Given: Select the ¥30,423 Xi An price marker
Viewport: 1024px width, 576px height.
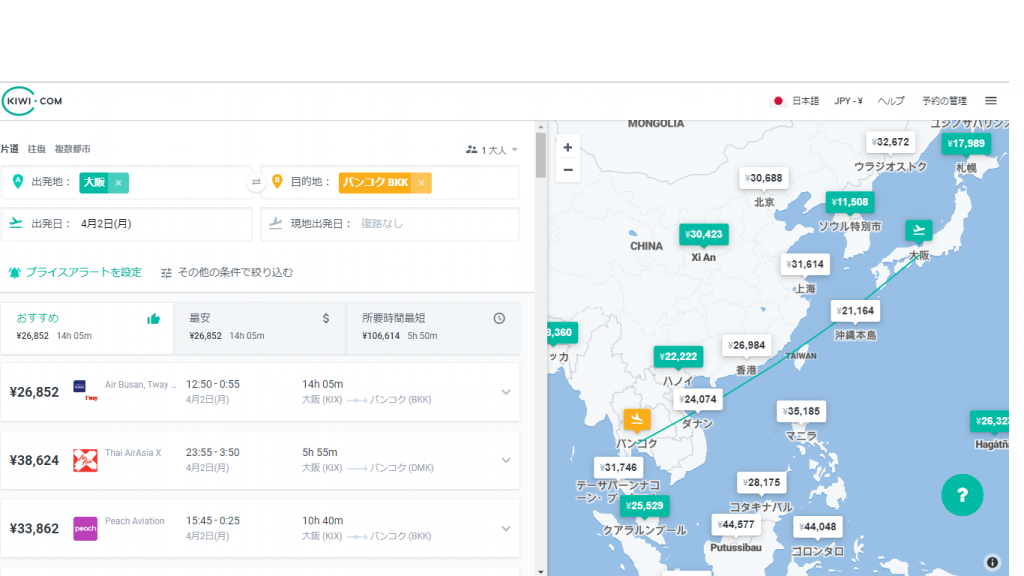Looking at the screenshot, I should tap(704, 234).
